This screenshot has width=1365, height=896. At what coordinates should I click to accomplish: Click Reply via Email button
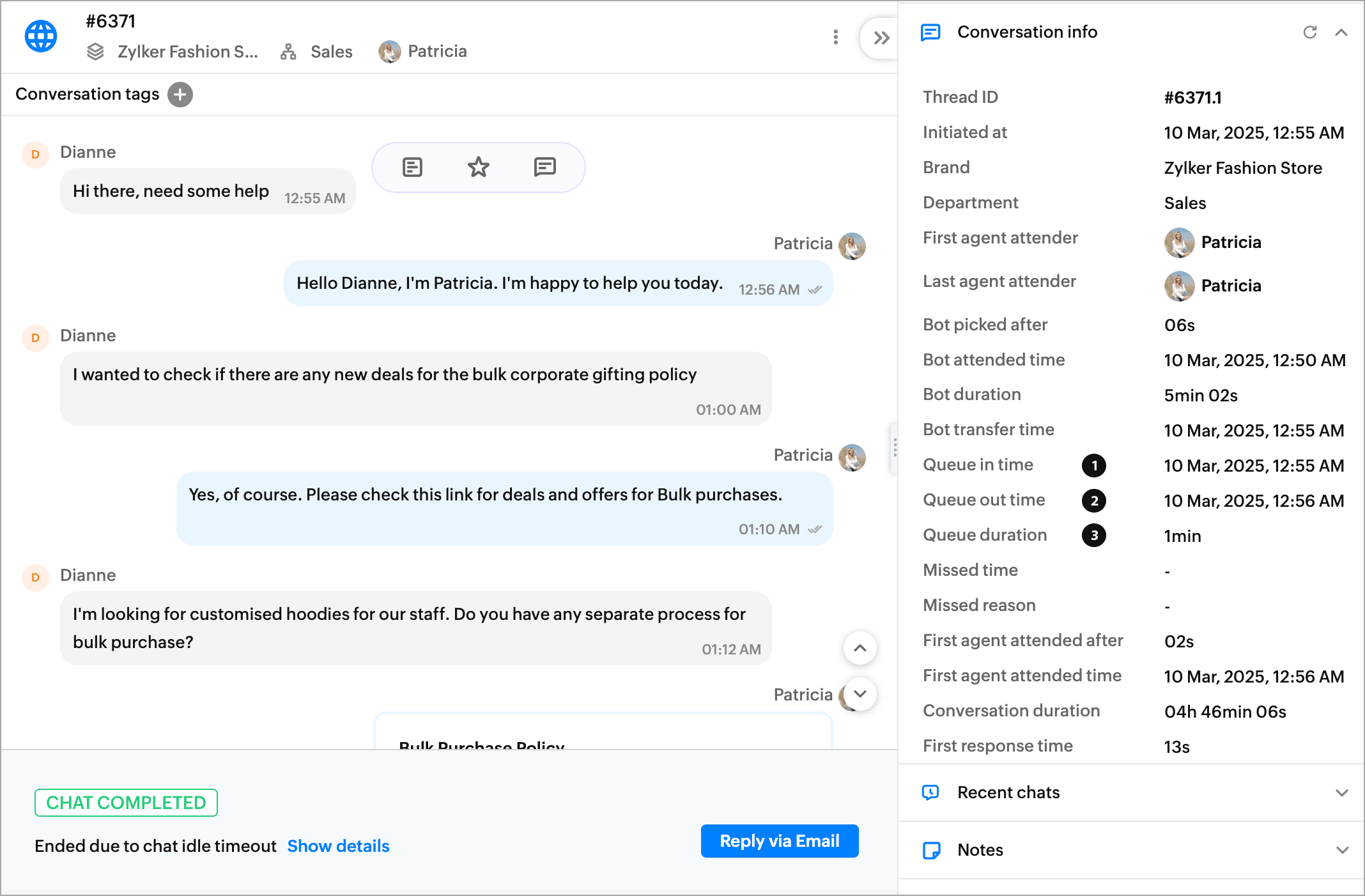779,841
